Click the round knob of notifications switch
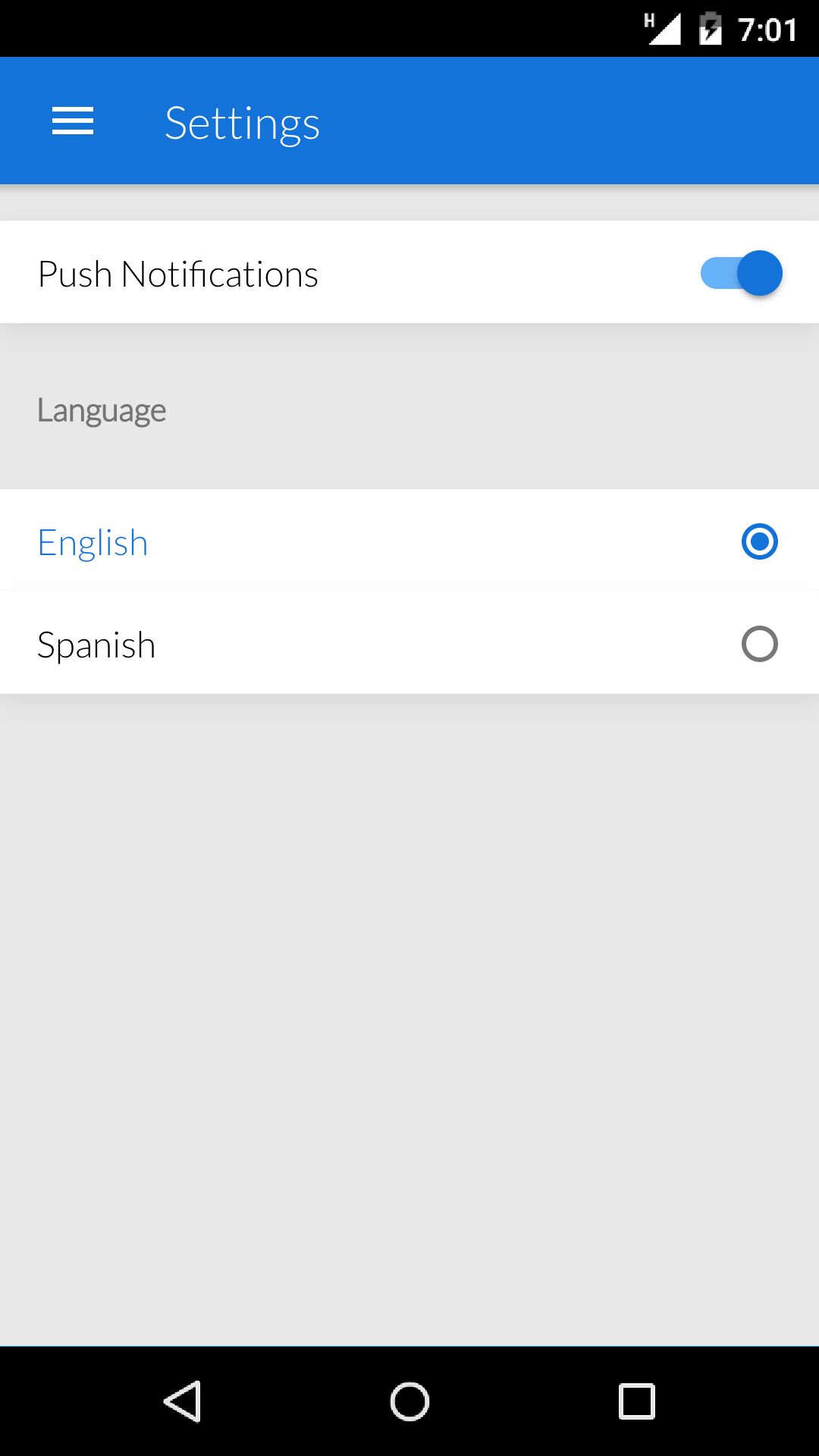This screenshot has height=1456, width=819. [x=759, y=273]
